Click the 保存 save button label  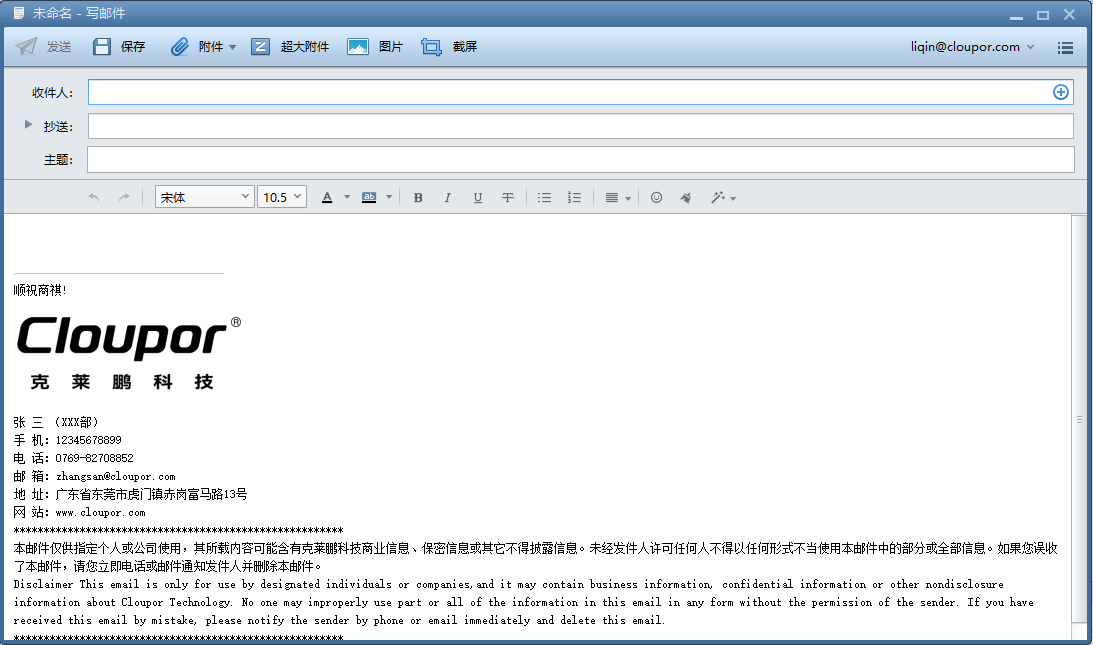(x=132, y=47)
